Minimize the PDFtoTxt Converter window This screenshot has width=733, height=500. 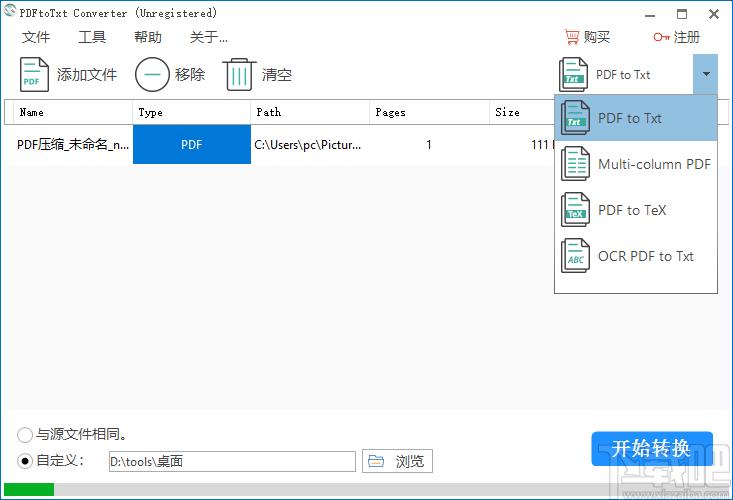pyautogui.click(x=650, y=14)
